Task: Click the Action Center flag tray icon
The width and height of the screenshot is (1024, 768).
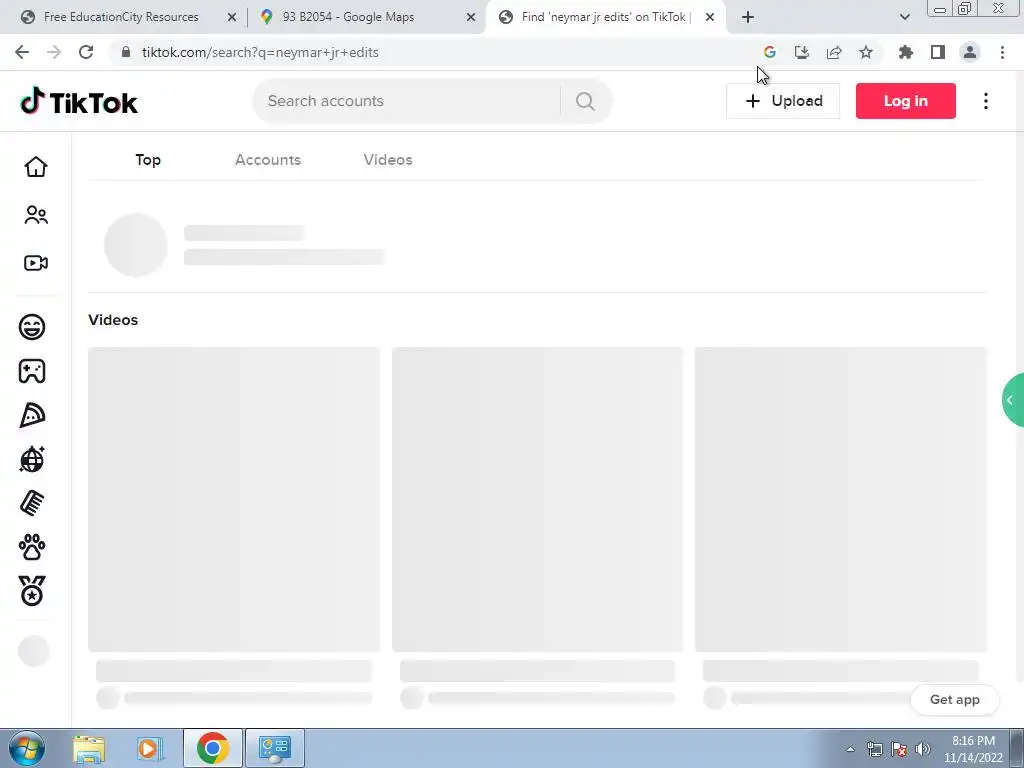Action: point(899,749)
